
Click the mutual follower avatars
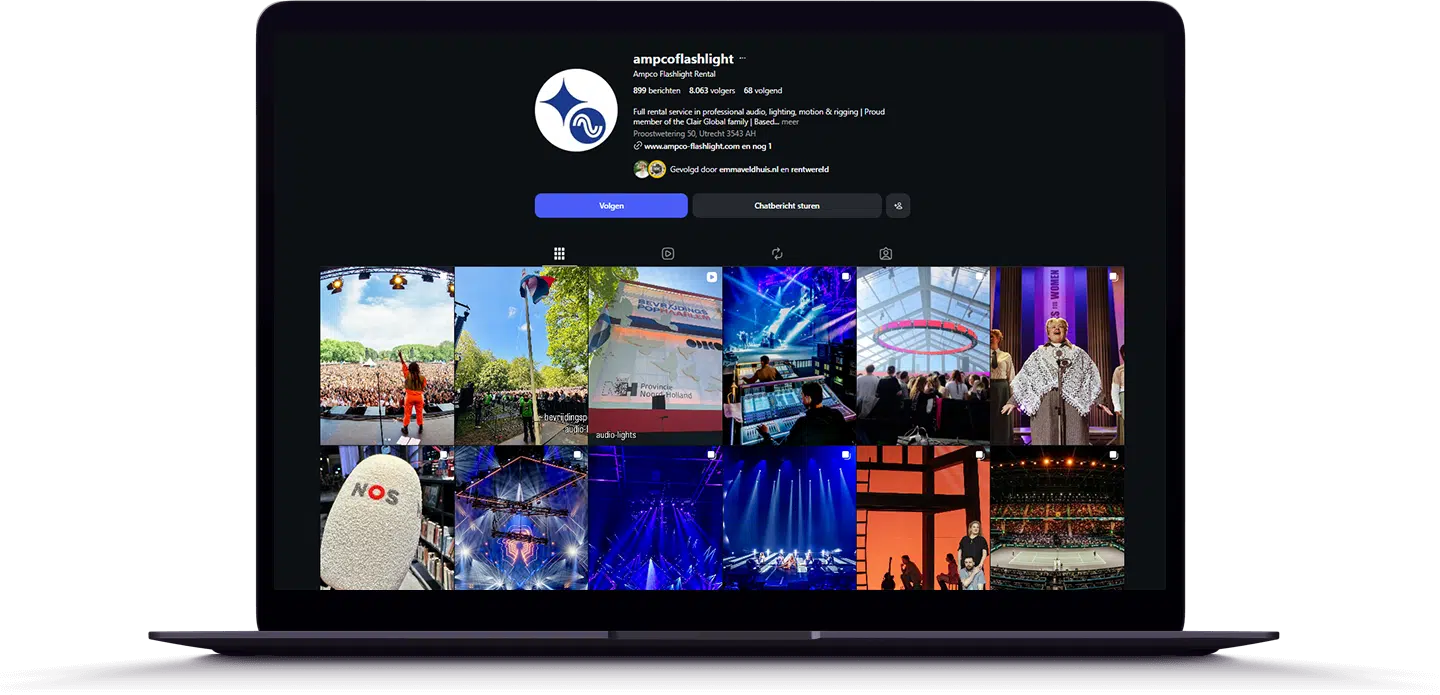click(x=650, y=169)
